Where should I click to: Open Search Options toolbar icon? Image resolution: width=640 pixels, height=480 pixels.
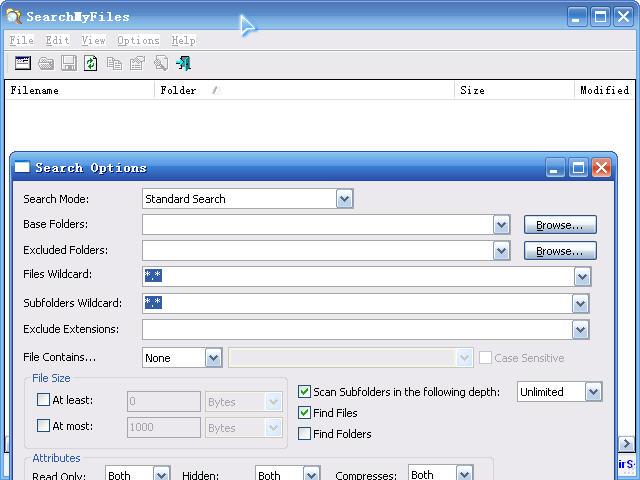click(23, 63)
